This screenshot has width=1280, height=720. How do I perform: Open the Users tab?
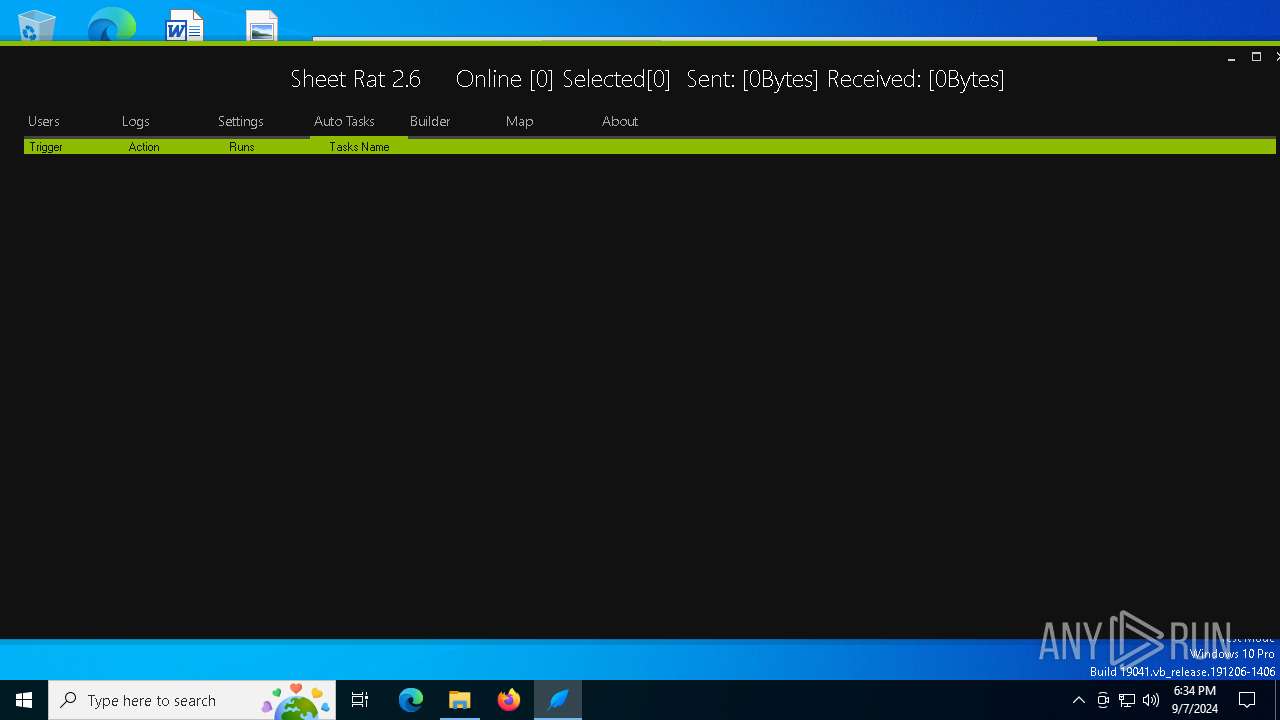44,121
